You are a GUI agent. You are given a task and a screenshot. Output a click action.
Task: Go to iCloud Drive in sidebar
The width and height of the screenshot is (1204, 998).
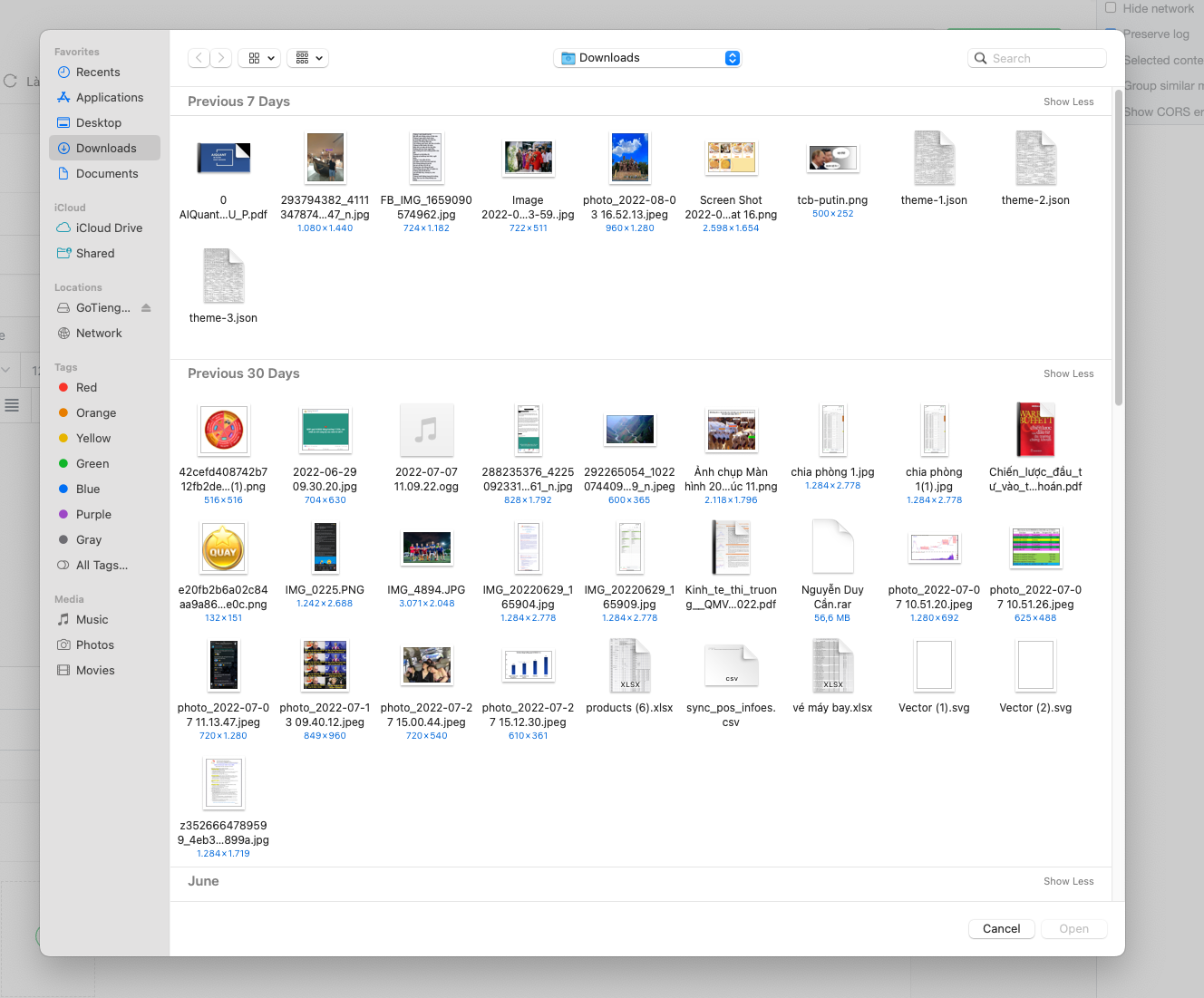pos(109,228)
